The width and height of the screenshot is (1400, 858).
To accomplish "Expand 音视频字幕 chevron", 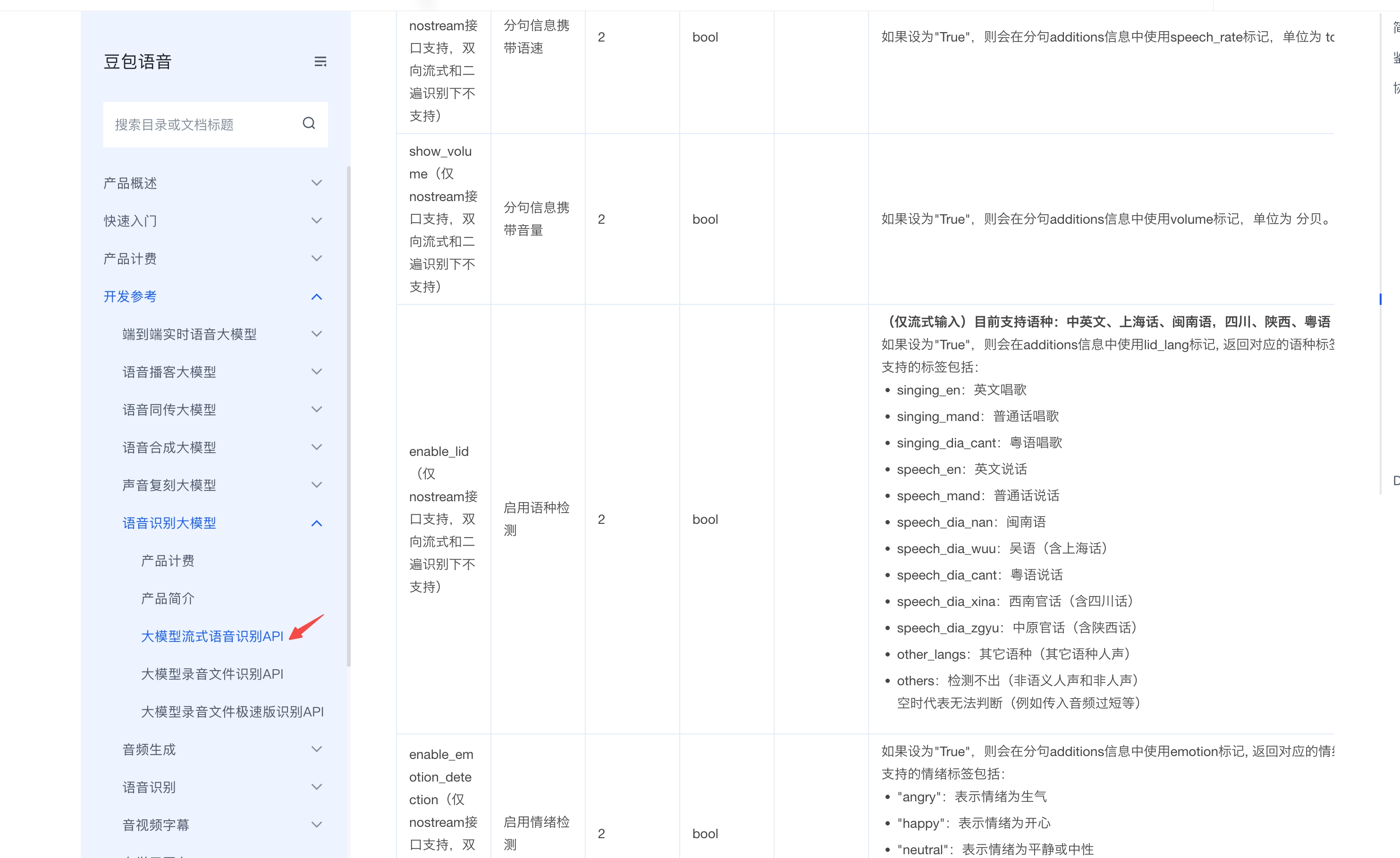I will (317, 825).
